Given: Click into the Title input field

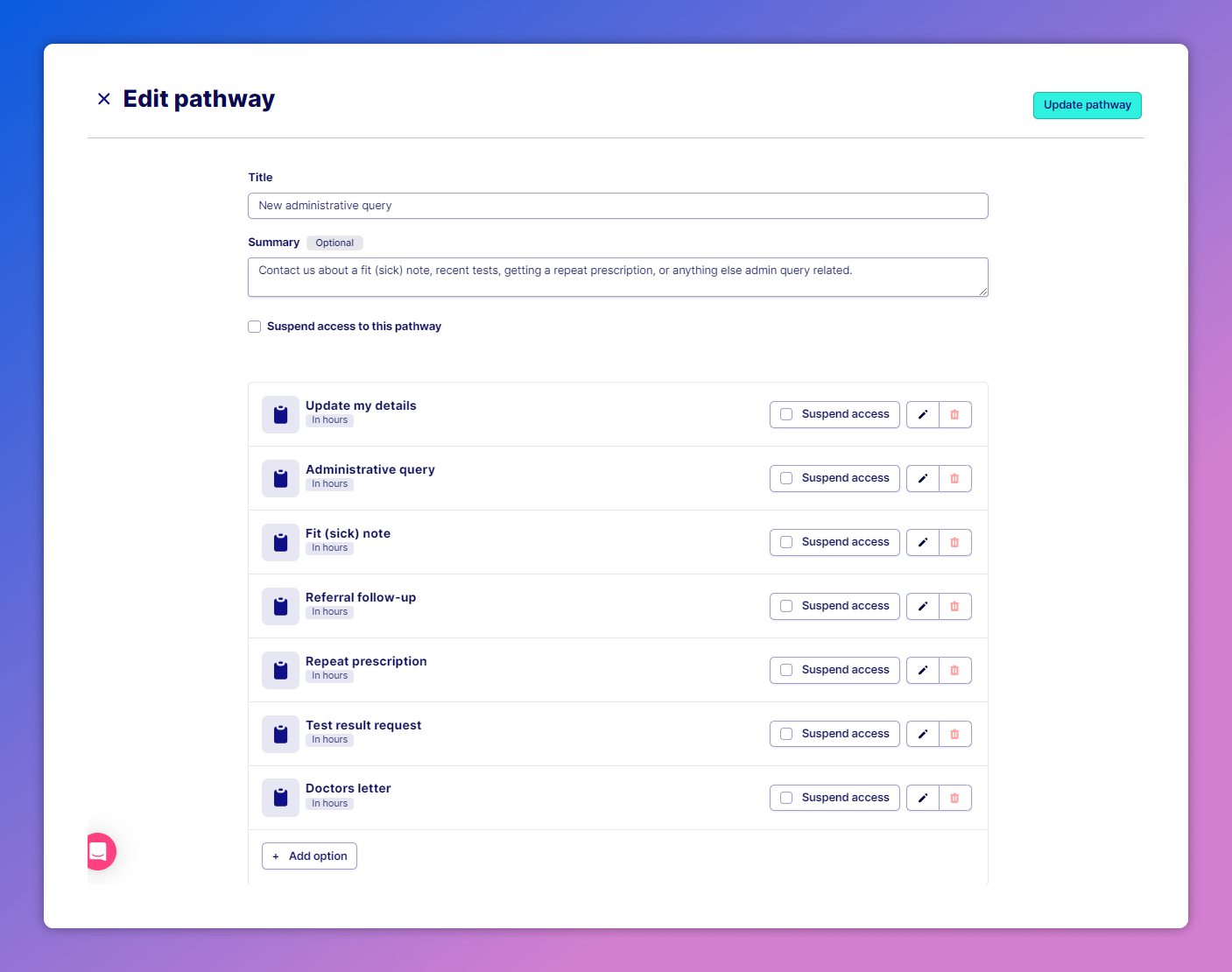Looking at the screenshot, I should 617,206.
